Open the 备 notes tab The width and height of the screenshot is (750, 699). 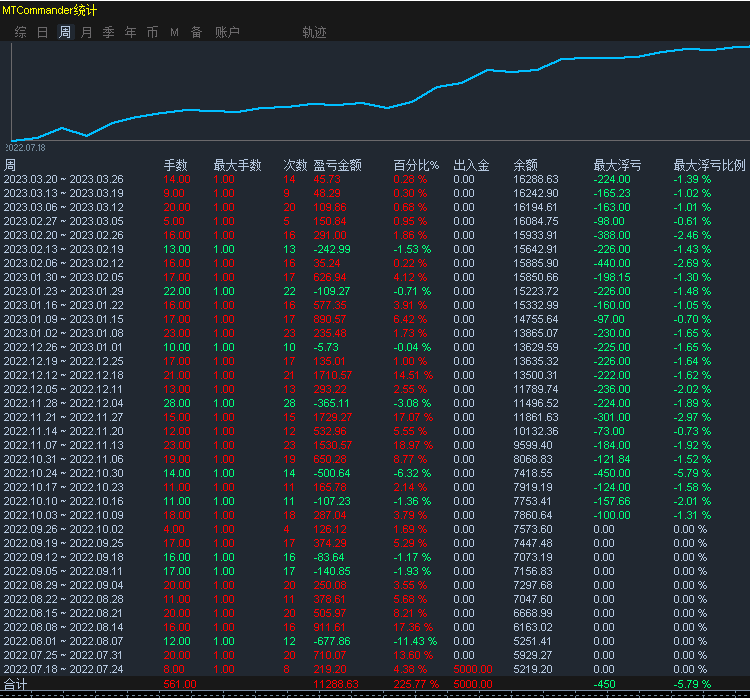[196, 32]
